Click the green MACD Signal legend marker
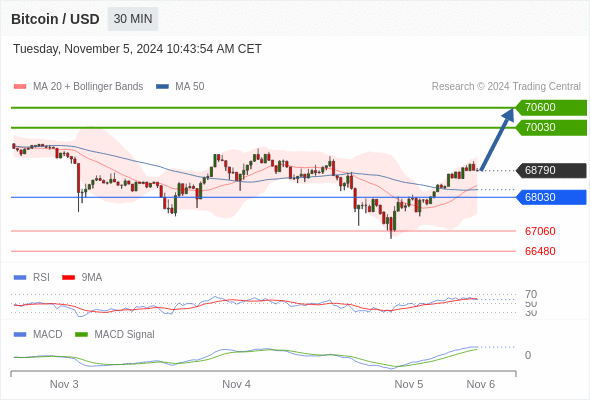This screenshot has width=590, height=400. 81,335
